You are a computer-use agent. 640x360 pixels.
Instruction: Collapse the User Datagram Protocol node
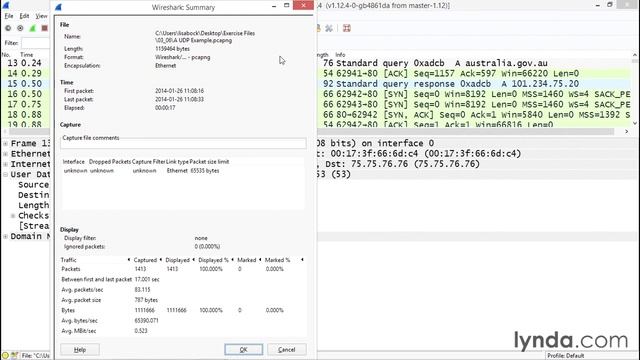(x=6, y=174)
